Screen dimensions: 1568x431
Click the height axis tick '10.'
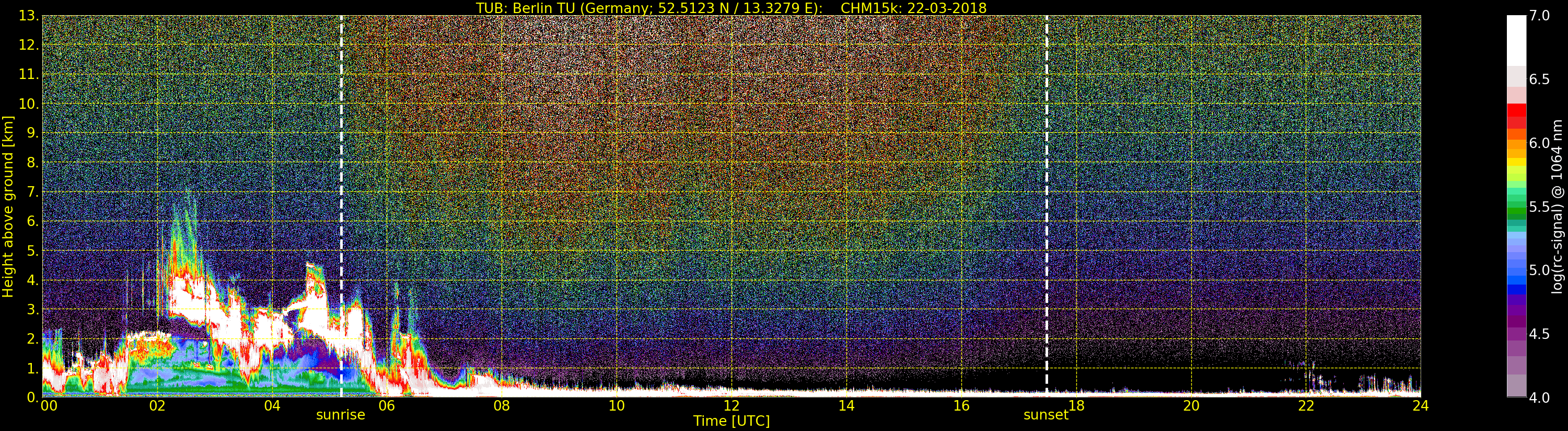(29, 104)
